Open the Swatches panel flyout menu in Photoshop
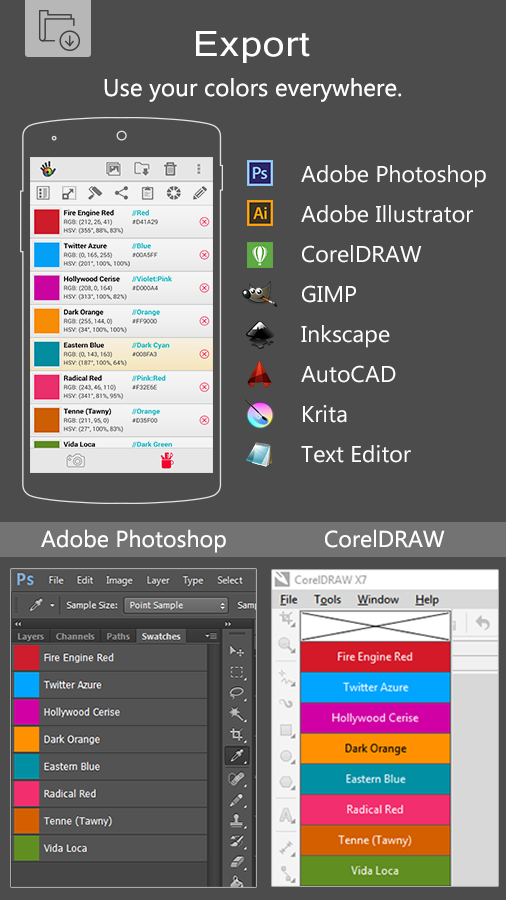The height and width of the screenshot is (900, 506). click(x=212, y=636)
